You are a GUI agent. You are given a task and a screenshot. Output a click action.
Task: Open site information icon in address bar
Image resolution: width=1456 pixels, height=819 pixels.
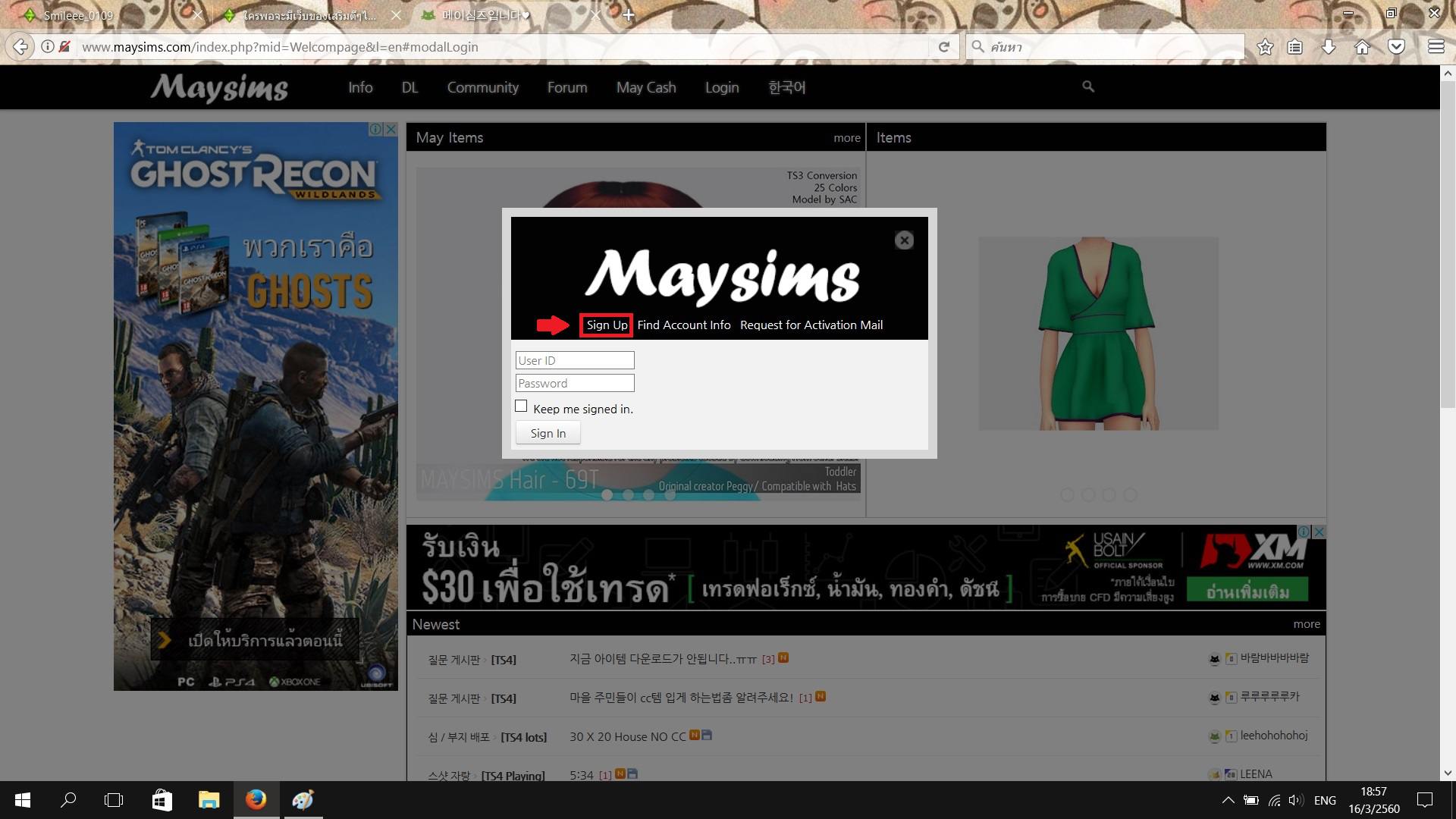48,47
